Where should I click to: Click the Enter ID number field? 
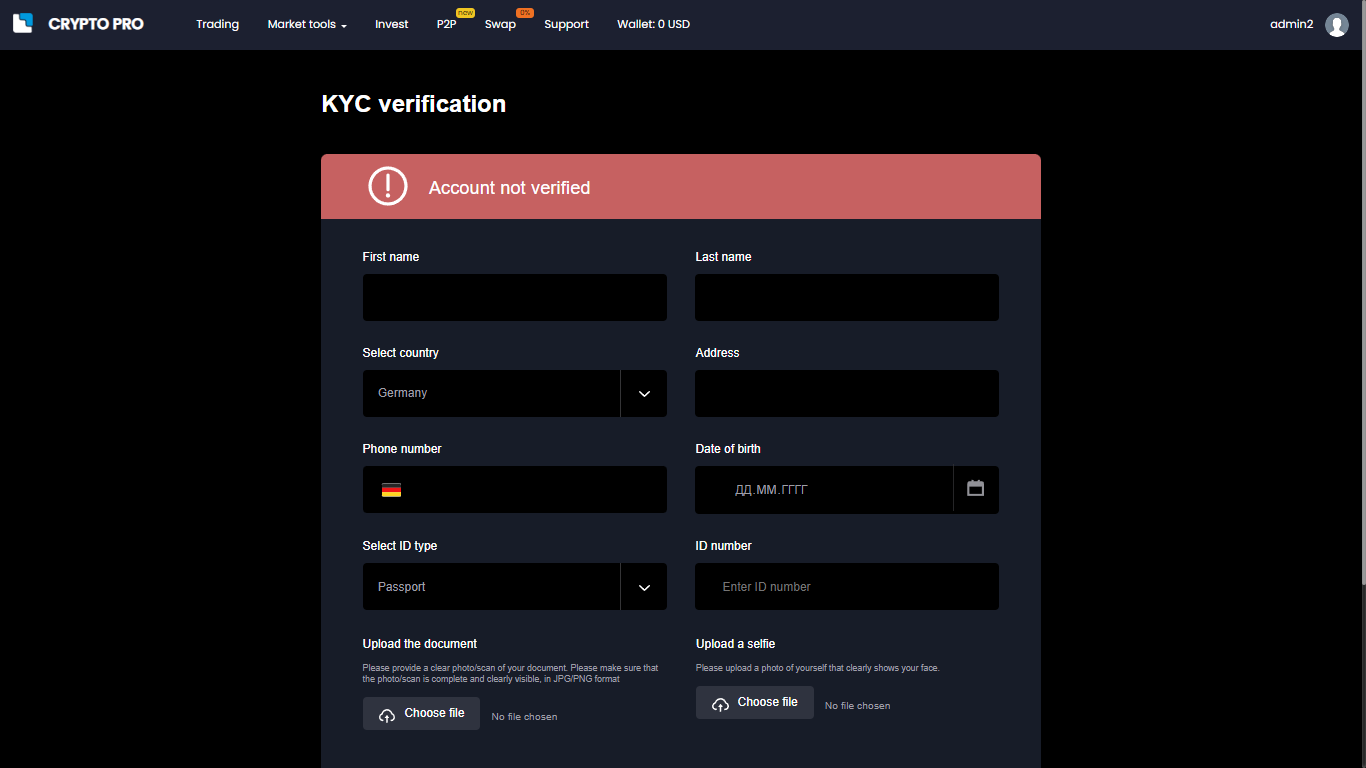[x=846, y=587]
